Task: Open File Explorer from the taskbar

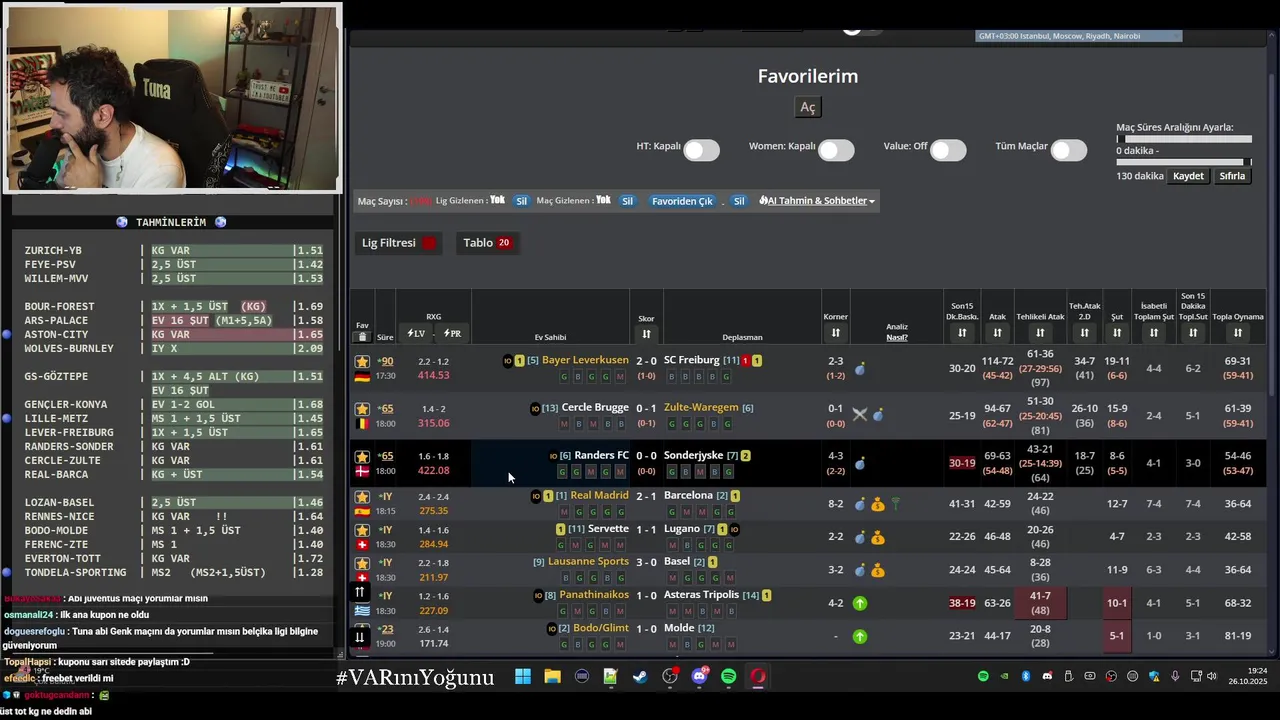Action: tap(552, 677)
